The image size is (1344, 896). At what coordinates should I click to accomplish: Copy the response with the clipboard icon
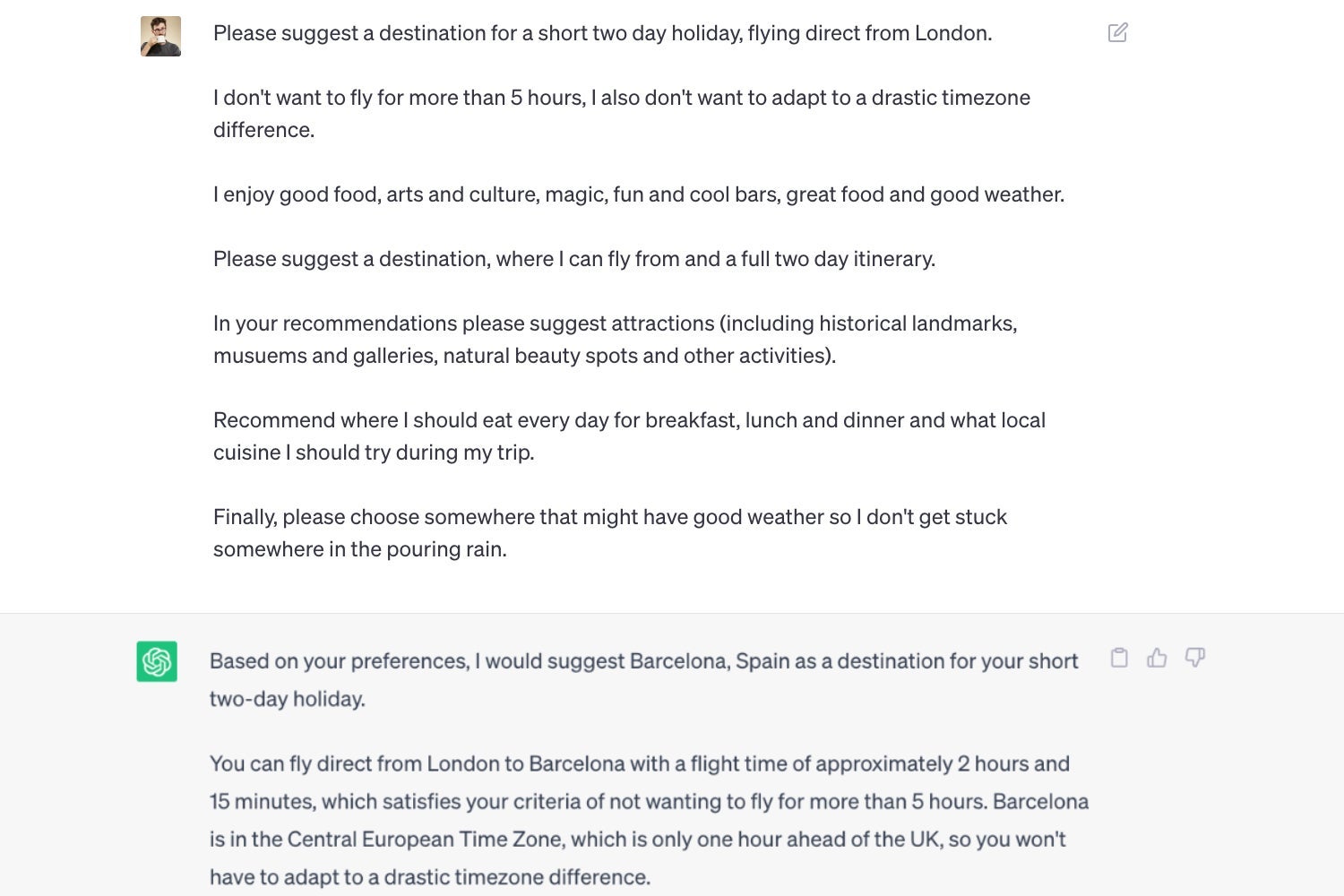(1119, 658)
